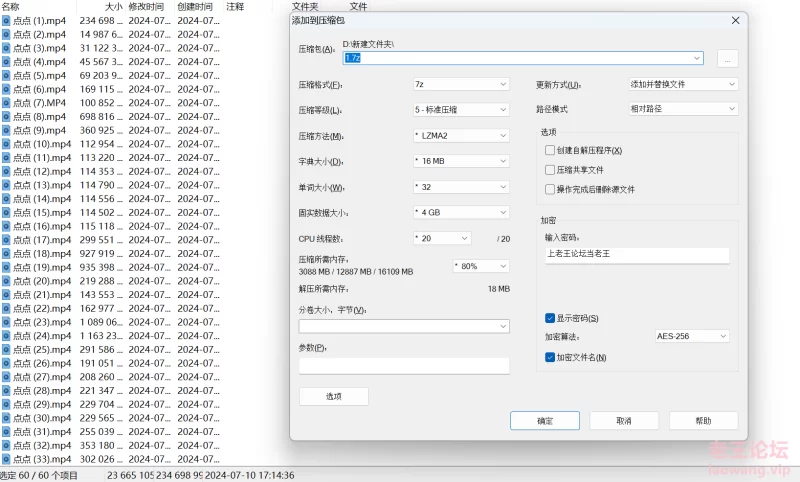This screenshot has width=800, height=482.
Task: Close the 添加到压缩包 dialog
Action: pyautogui.click(x=736, y=20)
